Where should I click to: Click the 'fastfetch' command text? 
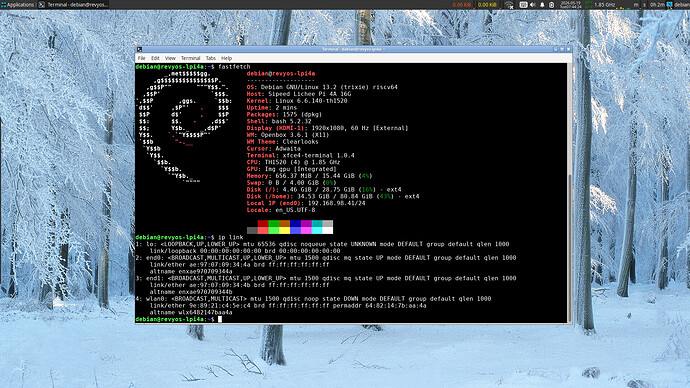(234, 67)
